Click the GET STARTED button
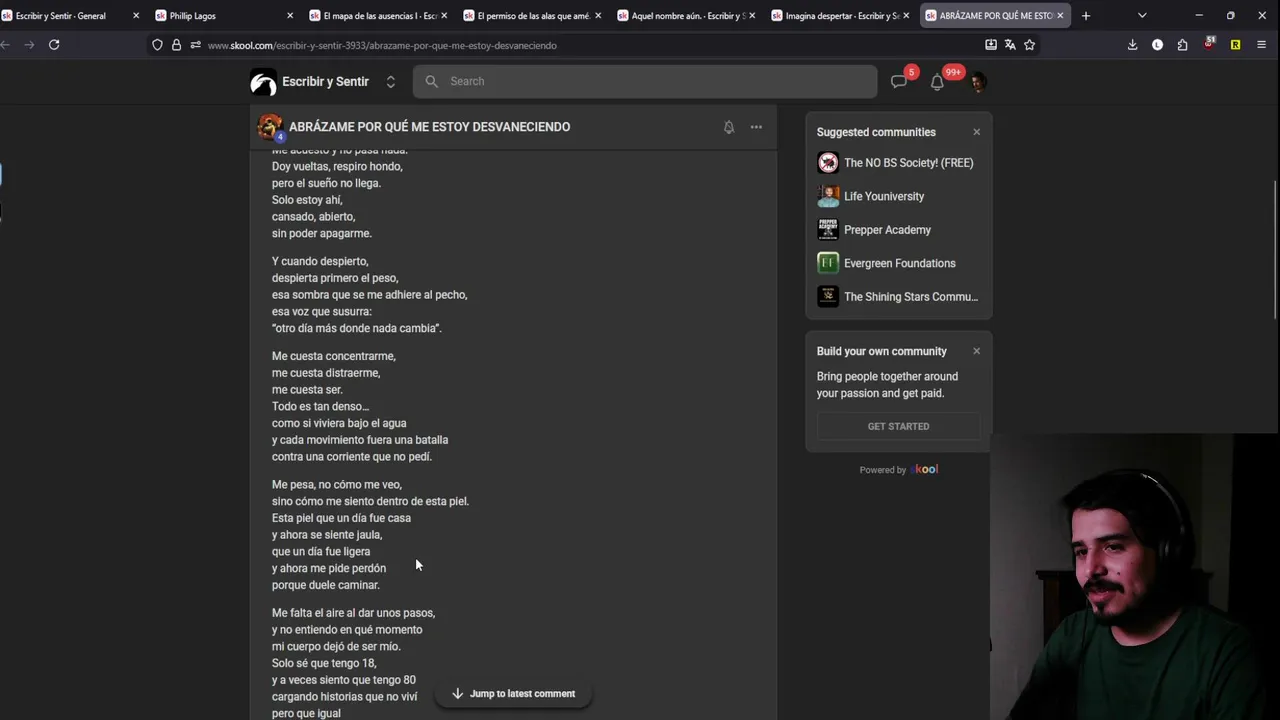The image size is (1280, 720). click(x=898, y=426)
